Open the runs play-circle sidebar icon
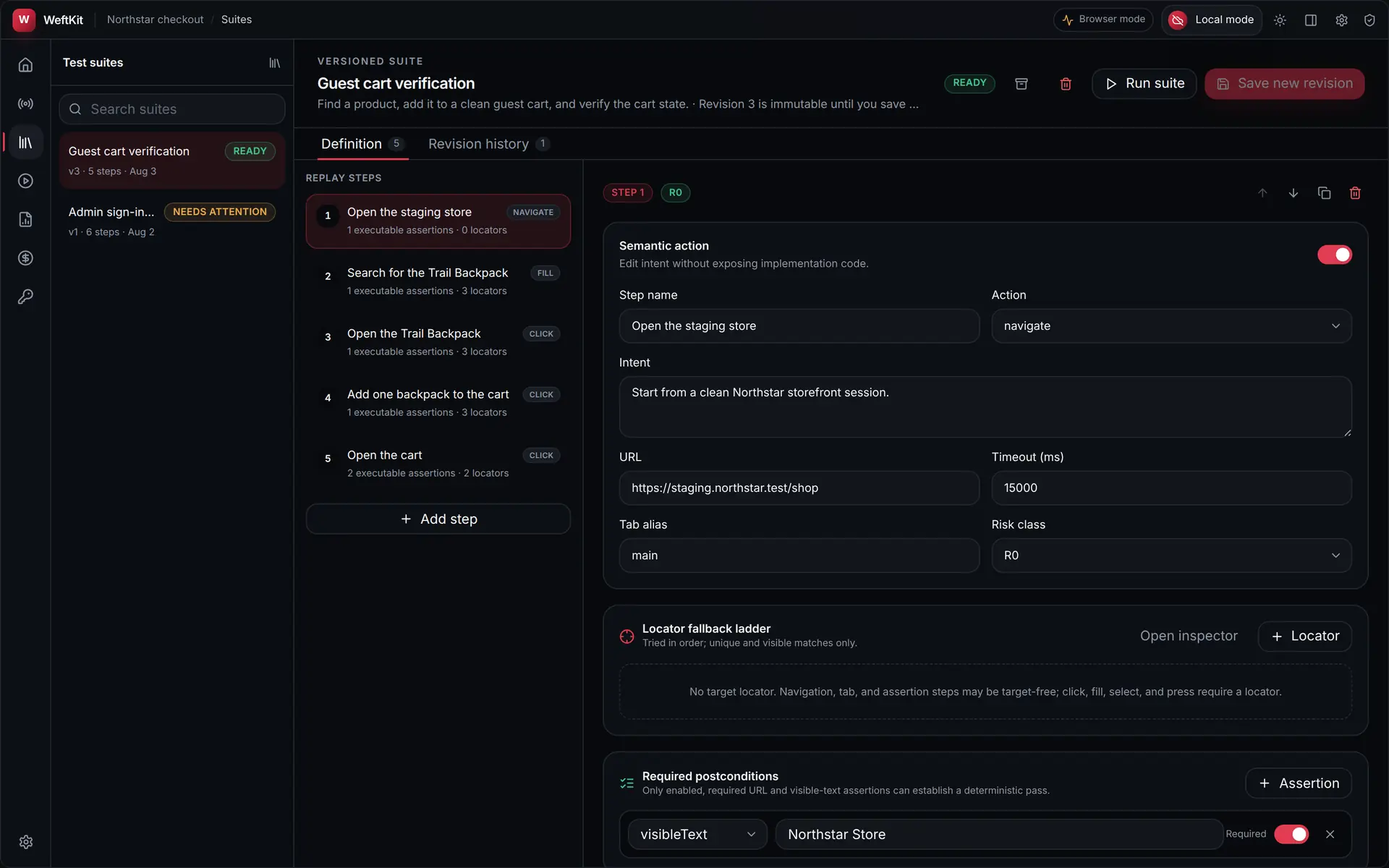Image resolution: width=1389 pixels, height=868 pixels. point(25,181)
